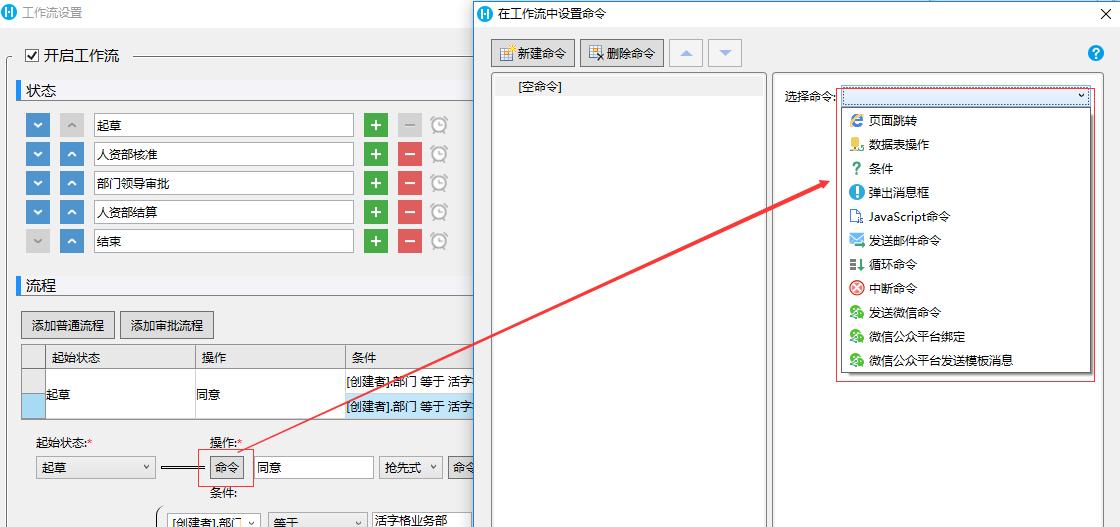
Task: Open the 抢先式 dropdown
Action: click(411, 468)
